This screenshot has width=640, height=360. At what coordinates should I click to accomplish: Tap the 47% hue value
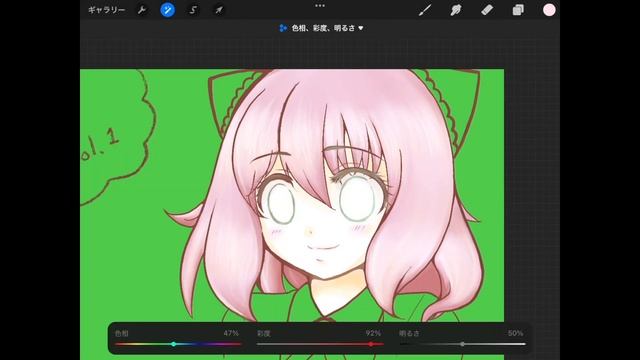[231, 333]
